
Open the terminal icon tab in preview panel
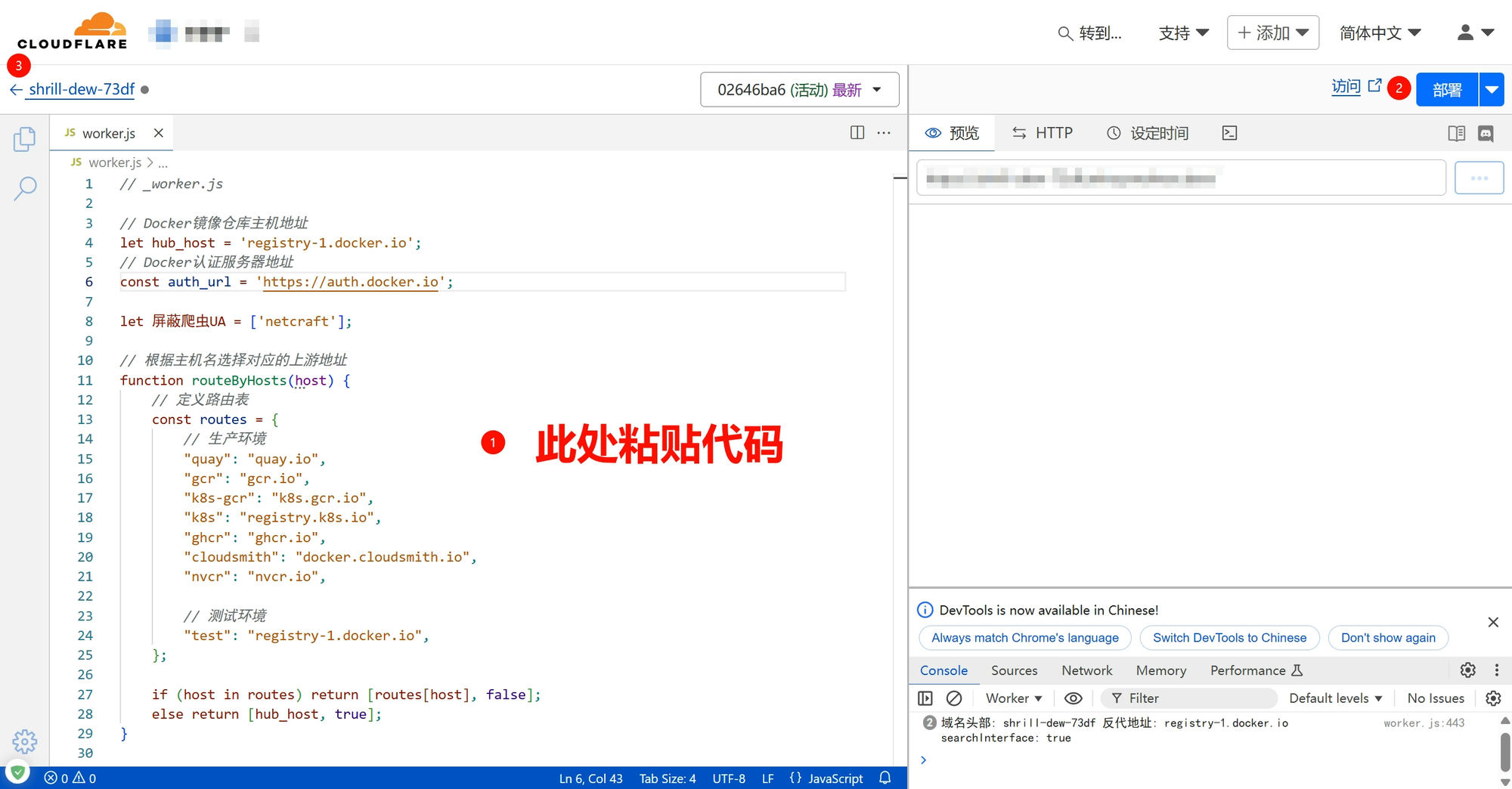coord(1229,133)
